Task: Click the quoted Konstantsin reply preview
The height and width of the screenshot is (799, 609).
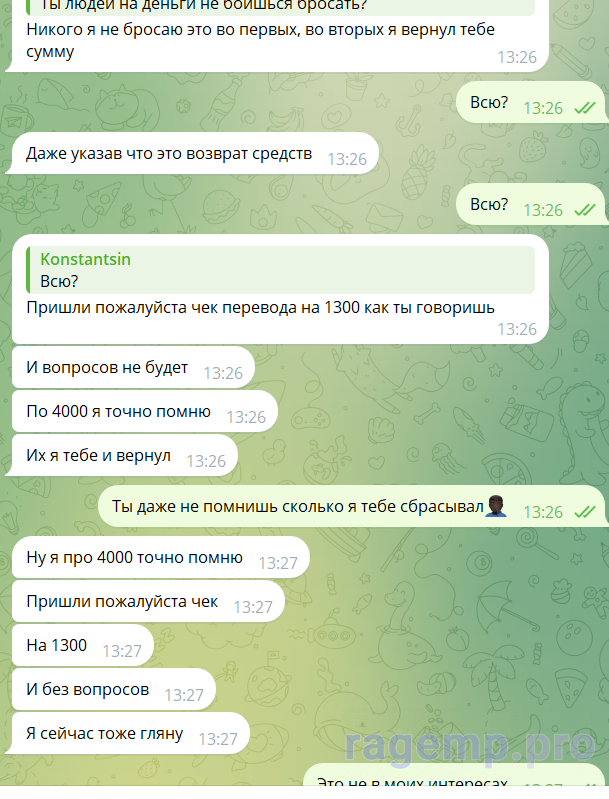Action: coord(281,270)
